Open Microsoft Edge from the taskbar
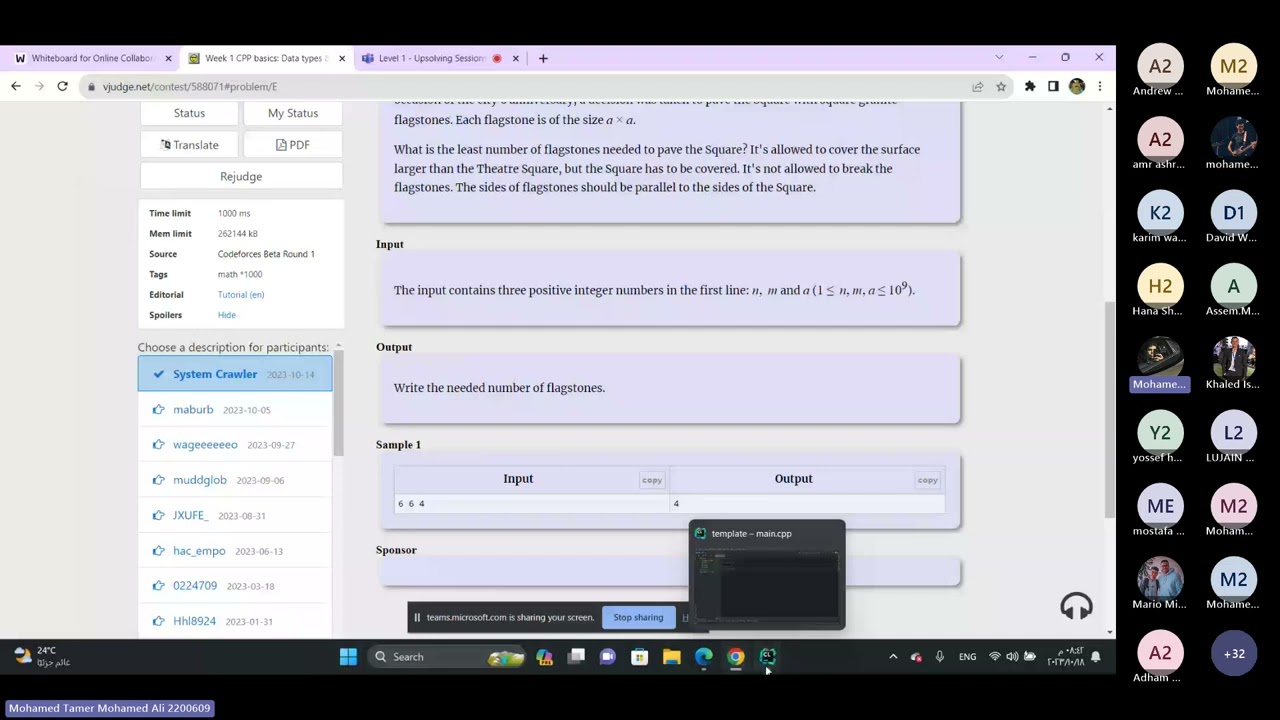This screenshot has height=720, width=1280. [x=704, y=657]
